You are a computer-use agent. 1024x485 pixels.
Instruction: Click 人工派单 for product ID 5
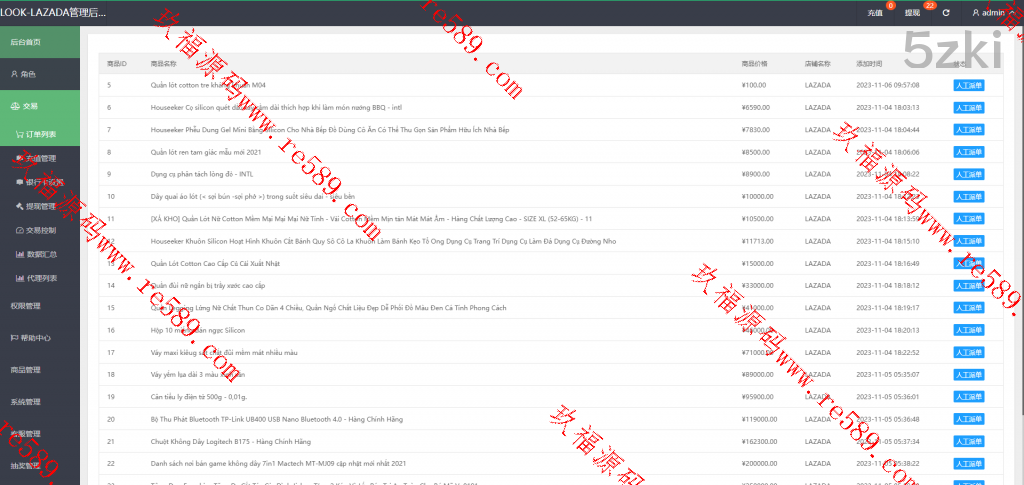tap(969, 85)
